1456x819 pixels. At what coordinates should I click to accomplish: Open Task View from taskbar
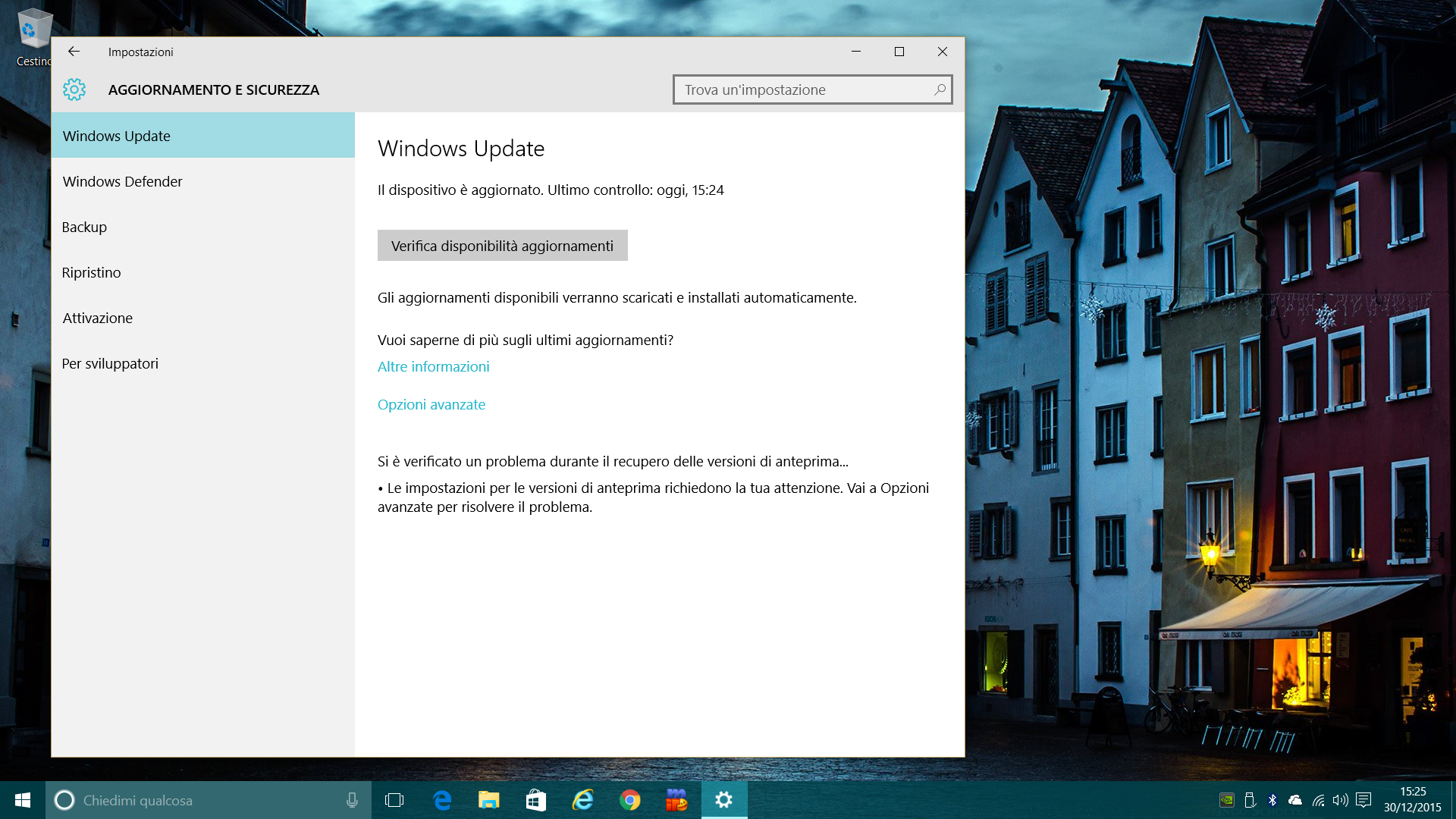(394, 800)
